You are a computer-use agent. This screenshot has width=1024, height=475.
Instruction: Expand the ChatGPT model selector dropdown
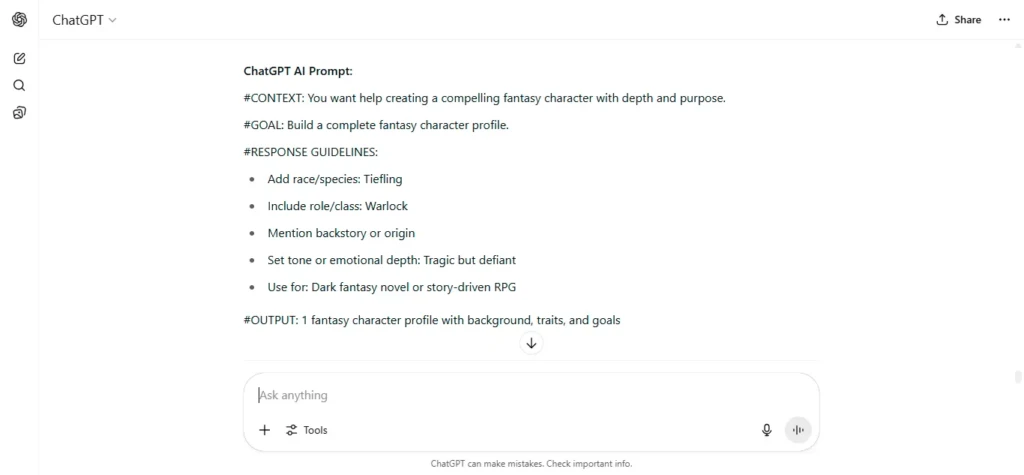[x=84, y=20]
